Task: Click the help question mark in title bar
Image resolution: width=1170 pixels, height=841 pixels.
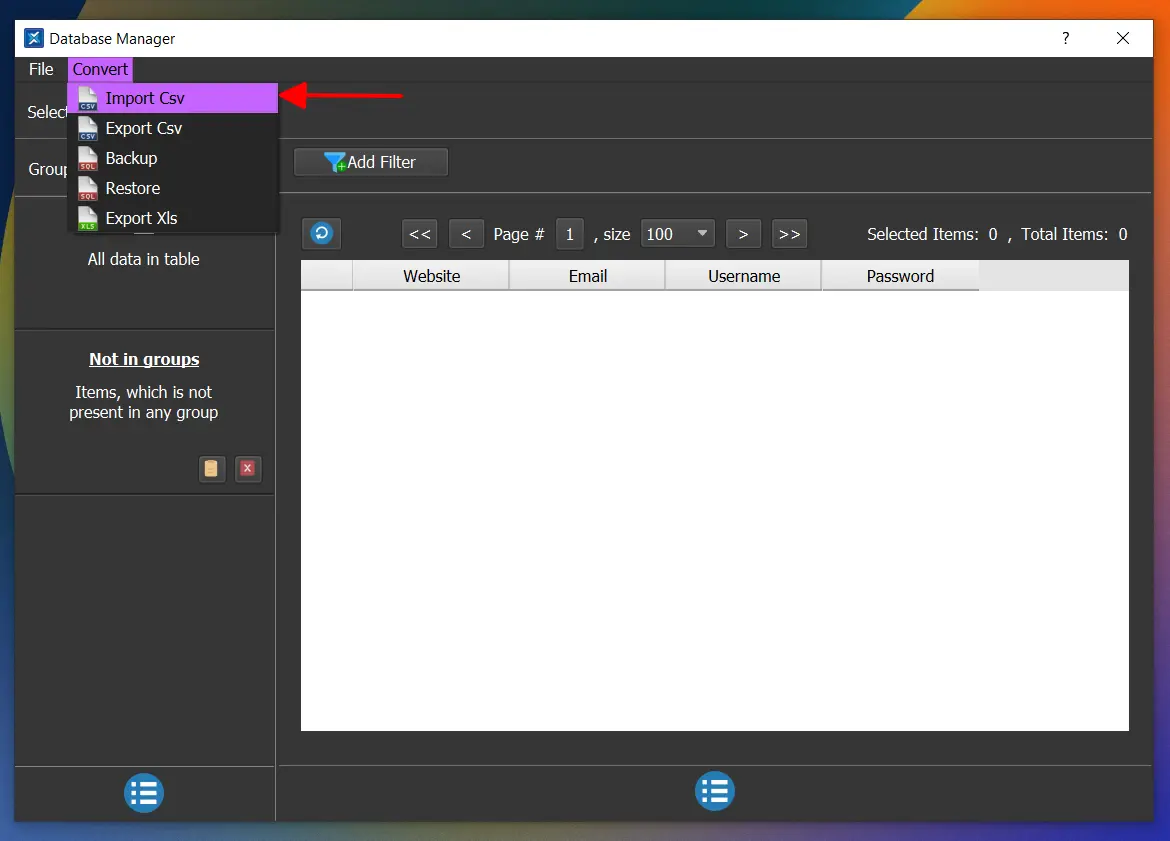Action: [x=1066, y=38]
